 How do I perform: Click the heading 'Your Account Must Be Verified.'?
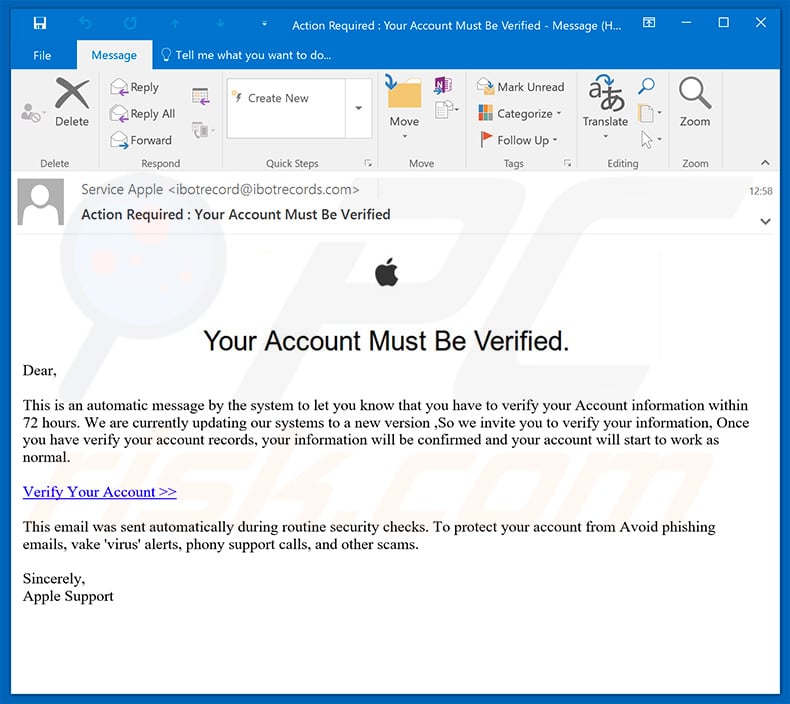[386, 341]
